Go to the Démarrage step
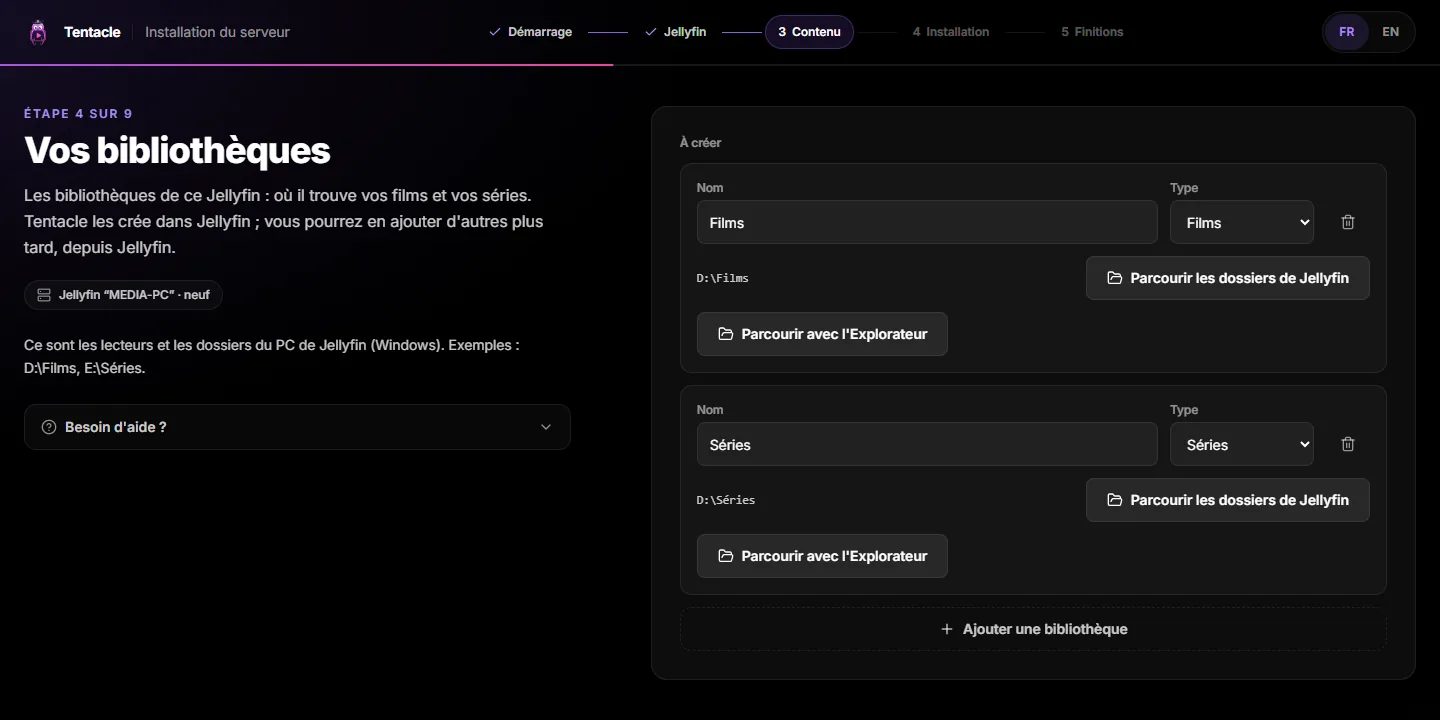The height and width of the screenshot is (720, 1440). coord(531,32)
